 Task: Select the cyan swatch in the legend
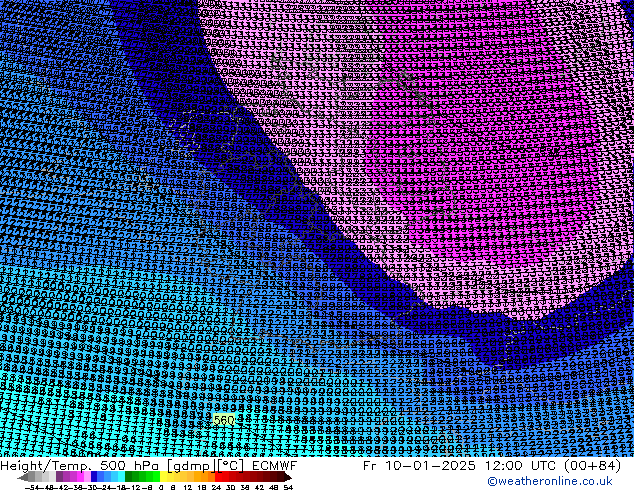point(122,476)
